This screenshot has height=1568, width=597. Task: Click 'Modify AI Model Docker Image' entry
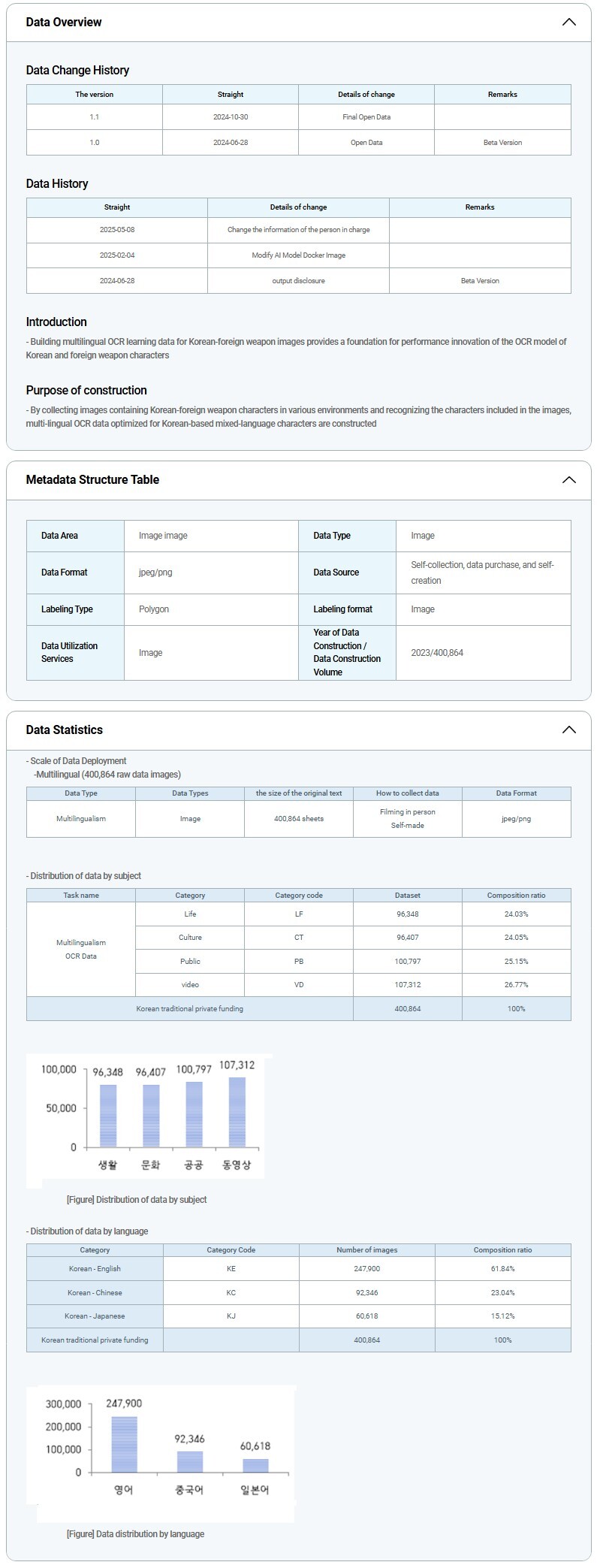pyautogui.click(x=298, y=255)
